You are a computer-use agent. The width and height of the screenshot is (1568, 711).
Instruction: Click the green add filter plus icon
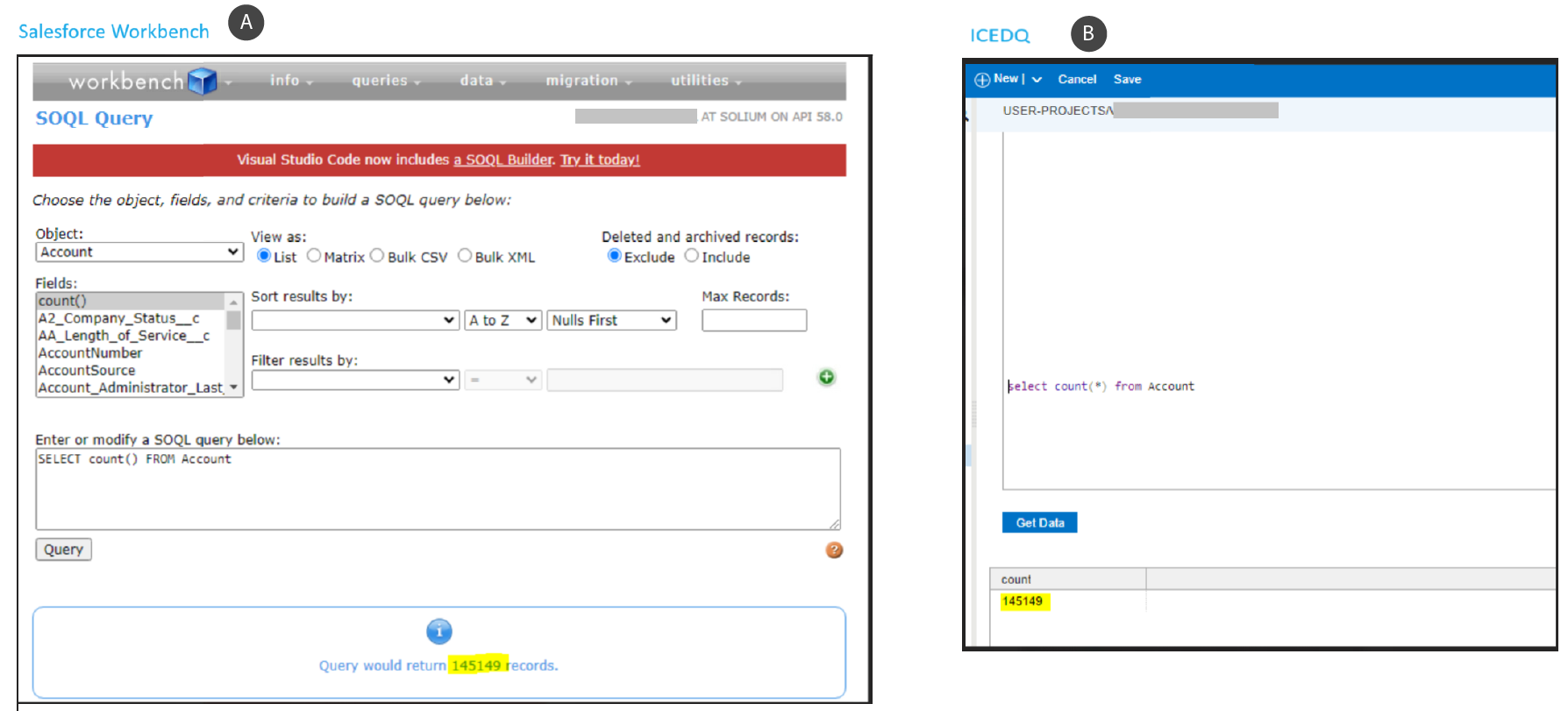coord(826,377)
